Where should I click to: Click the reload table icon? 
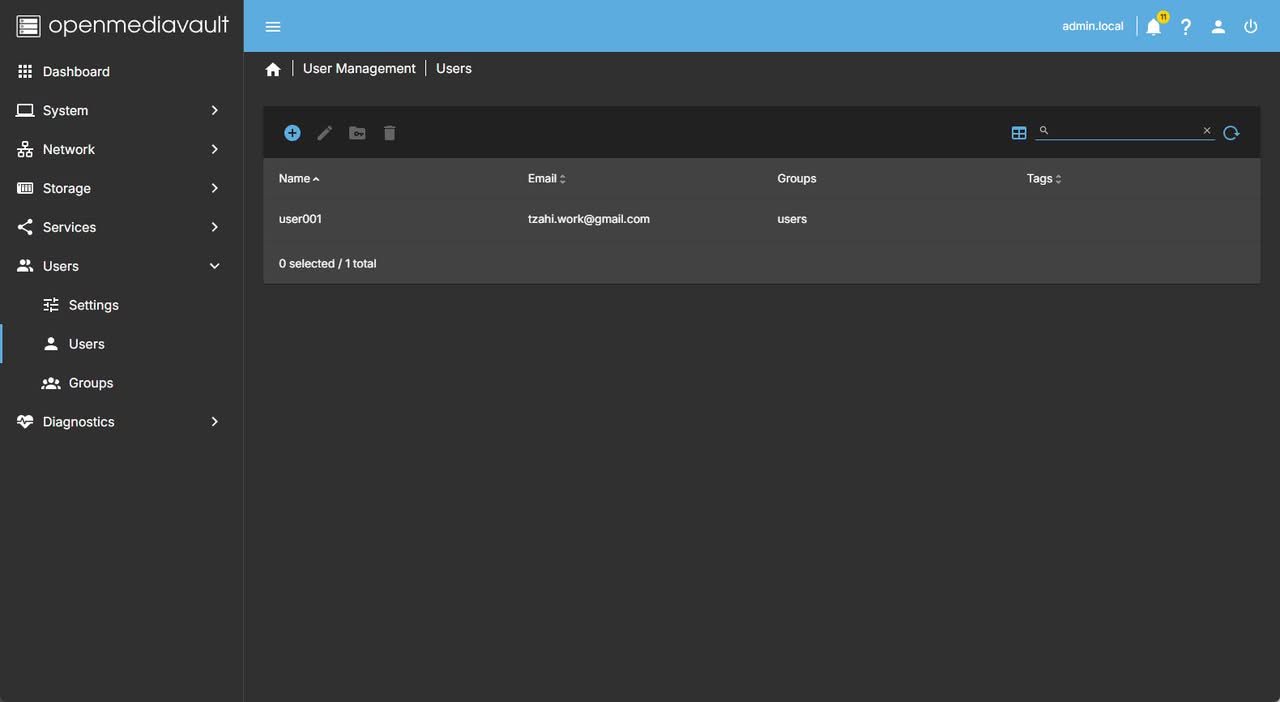point(1231,133)
